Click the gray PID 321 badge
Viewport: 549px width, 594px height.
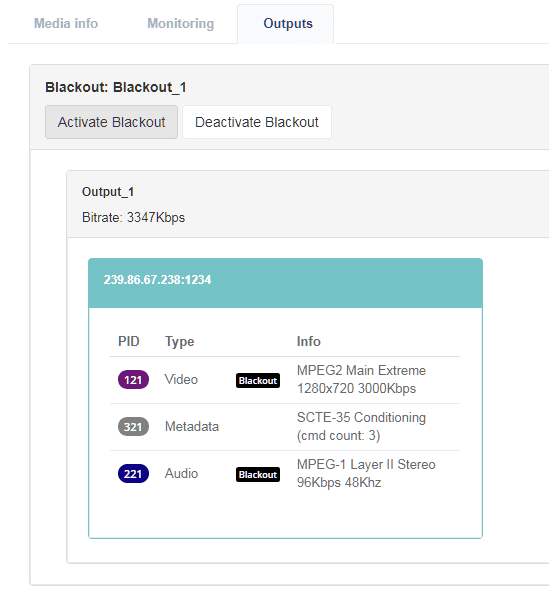pyautogui.click(x=133, y=427)
